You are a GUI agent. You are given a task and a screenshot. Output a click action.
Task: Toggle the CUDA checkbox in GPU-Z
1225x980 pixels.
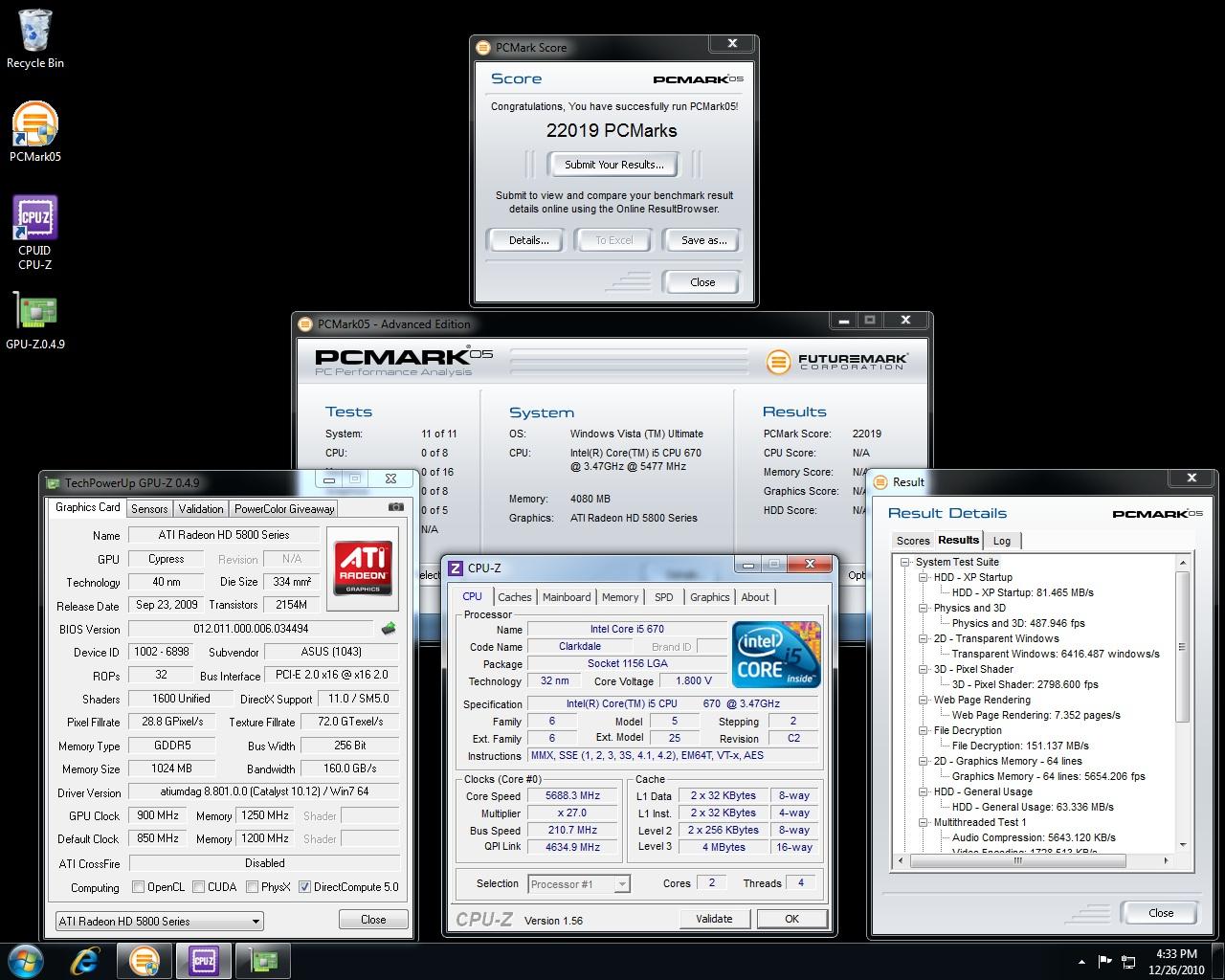tap(199, 887)
